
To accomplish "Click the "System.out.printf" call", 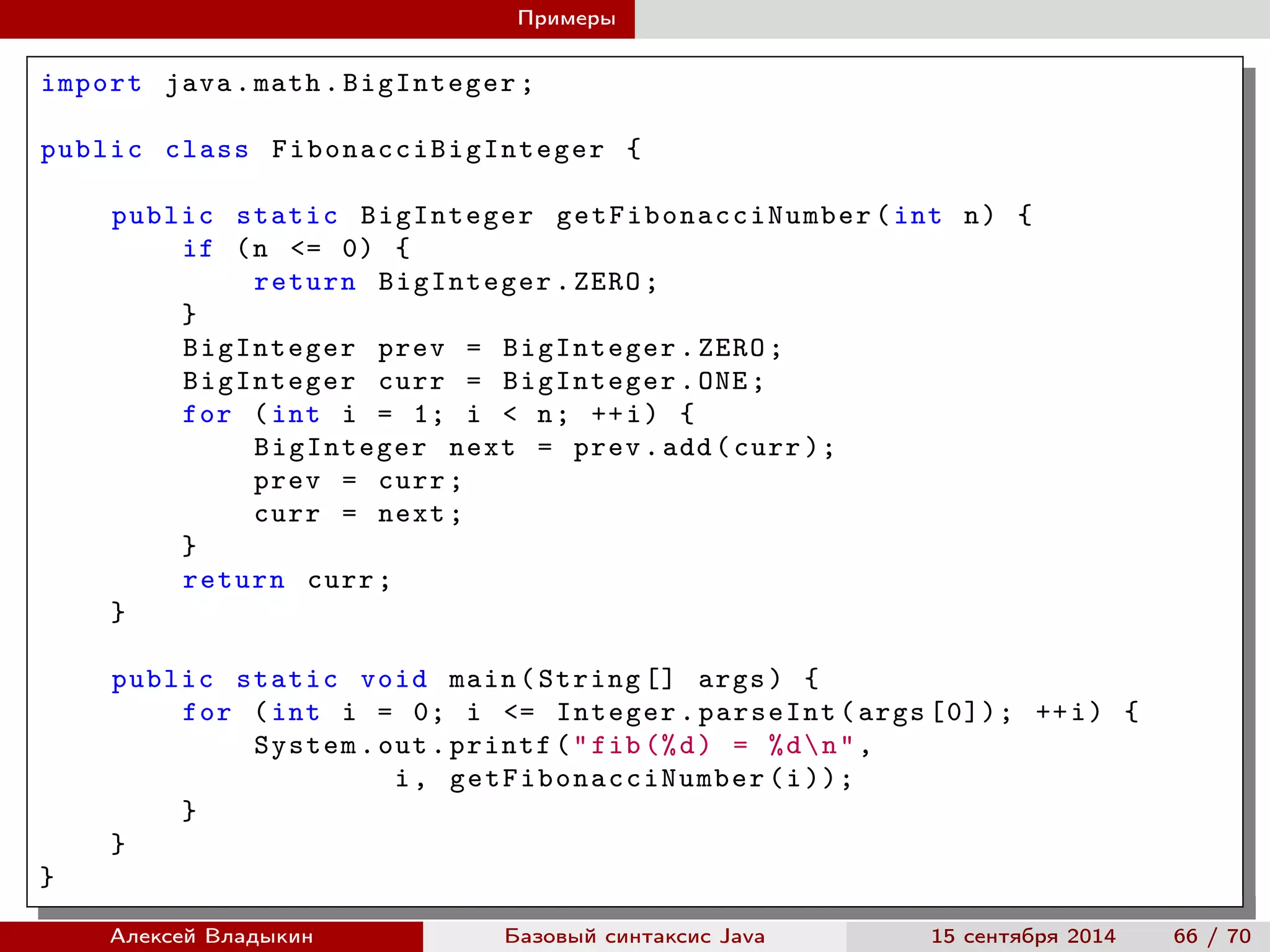I will (402, 746).
